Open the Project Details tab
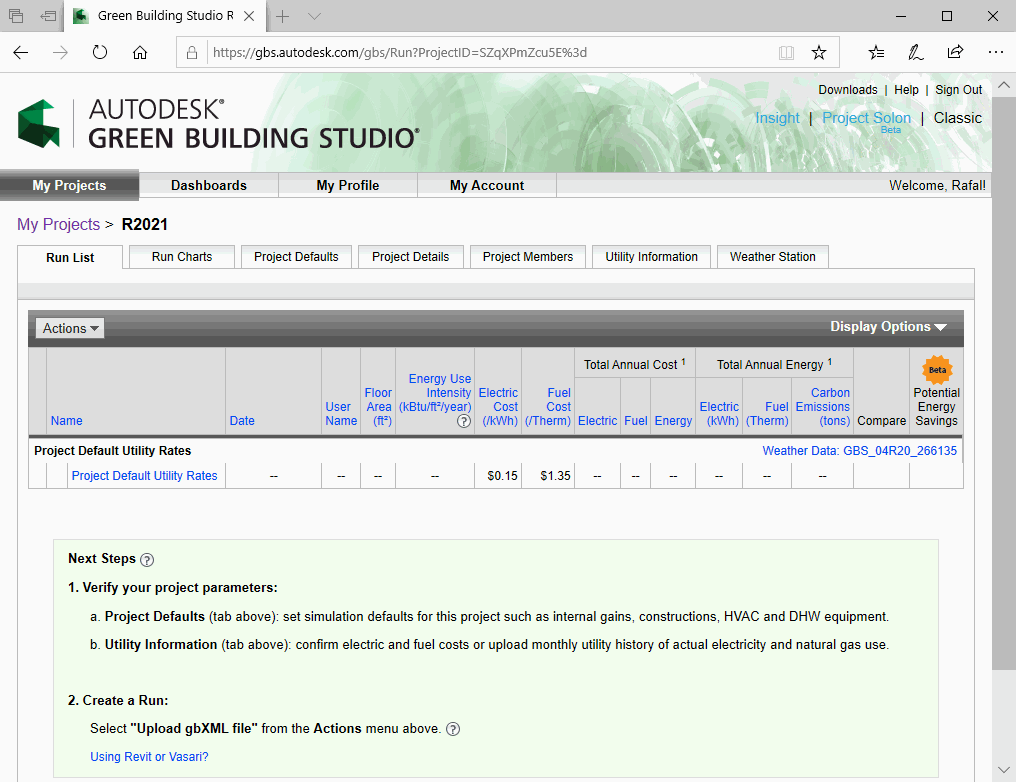1016x782 pixels. (410, 257)
